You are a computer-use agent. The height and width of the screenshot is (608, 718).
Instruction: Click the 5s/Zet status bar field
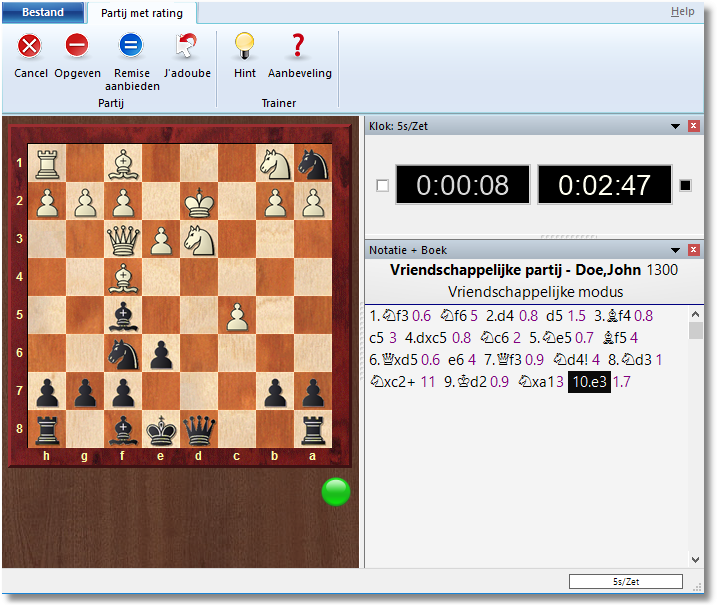(x=626, y=581)
